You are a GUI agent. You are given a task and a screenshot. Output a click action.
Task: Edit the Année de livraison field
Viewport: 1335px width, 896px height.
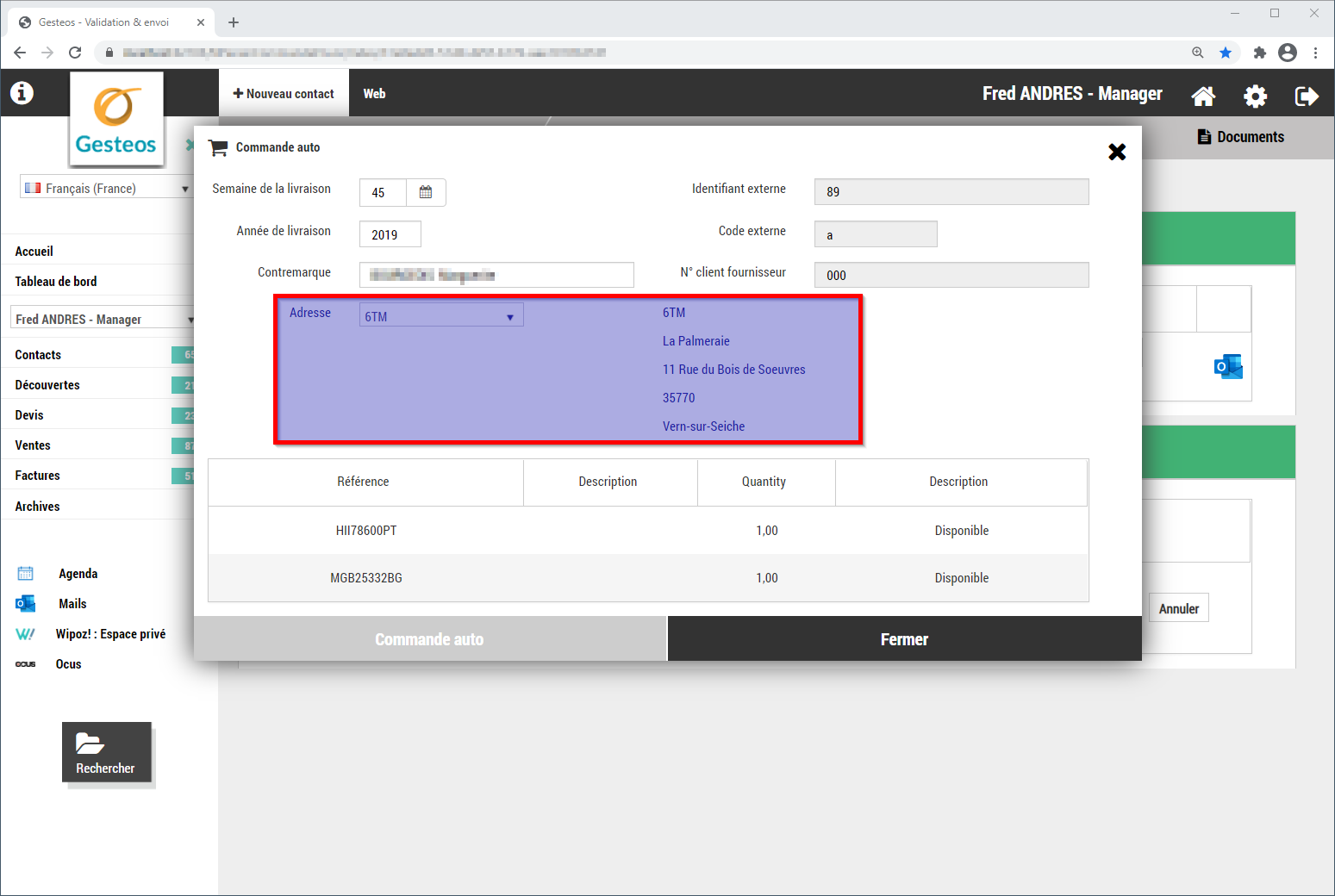[390, 234]
